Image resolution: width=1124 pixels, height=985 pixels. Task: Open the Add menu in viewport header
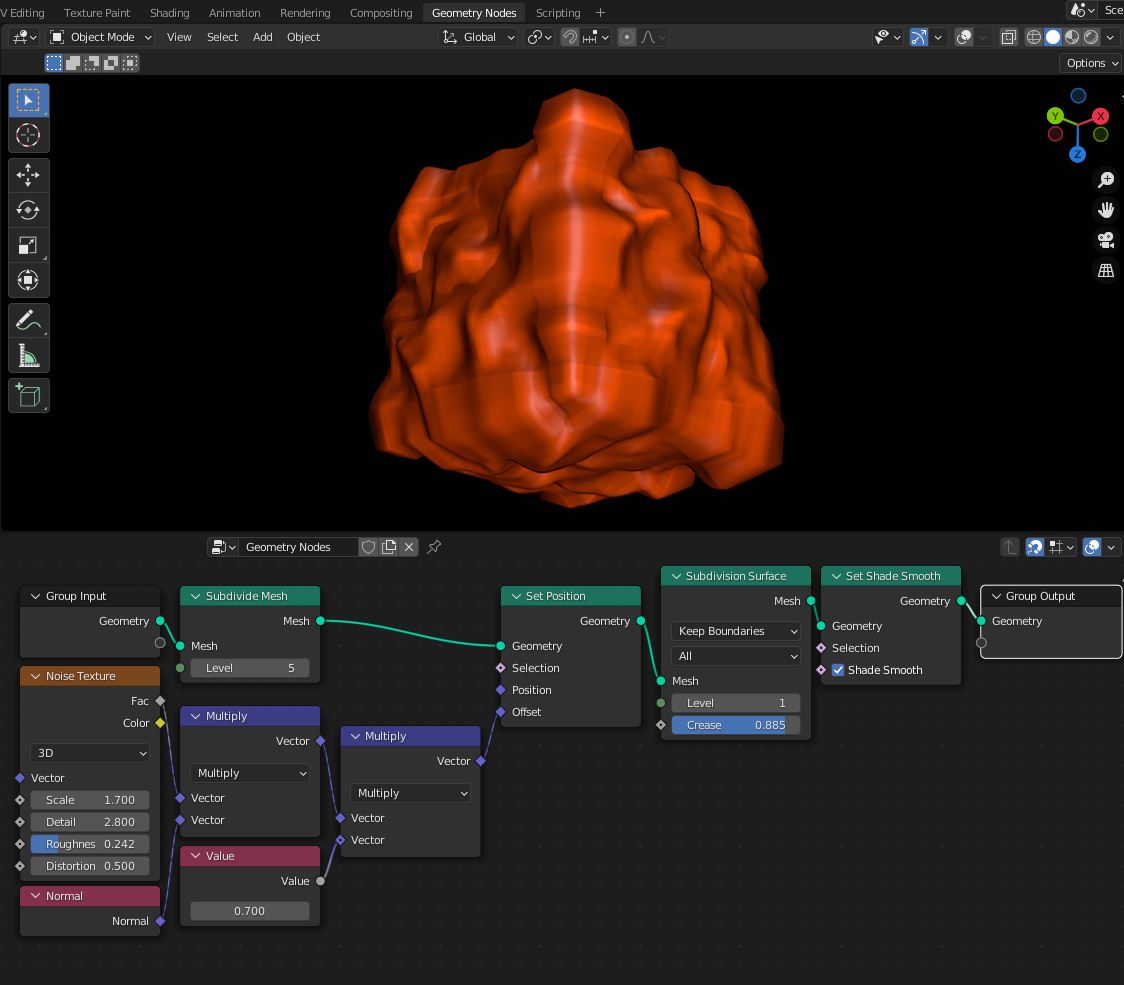(x=262, y=37)
